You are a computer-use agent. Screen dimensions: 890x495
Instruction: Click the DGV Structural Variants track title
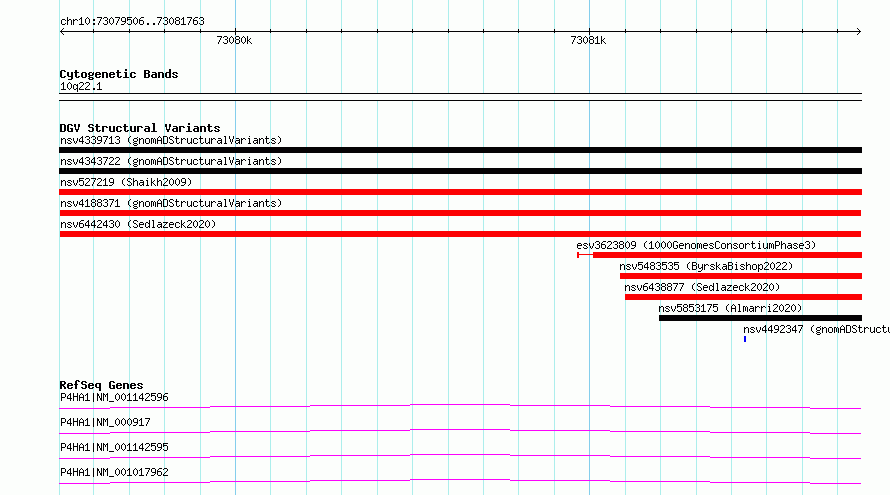pos(140,128)
